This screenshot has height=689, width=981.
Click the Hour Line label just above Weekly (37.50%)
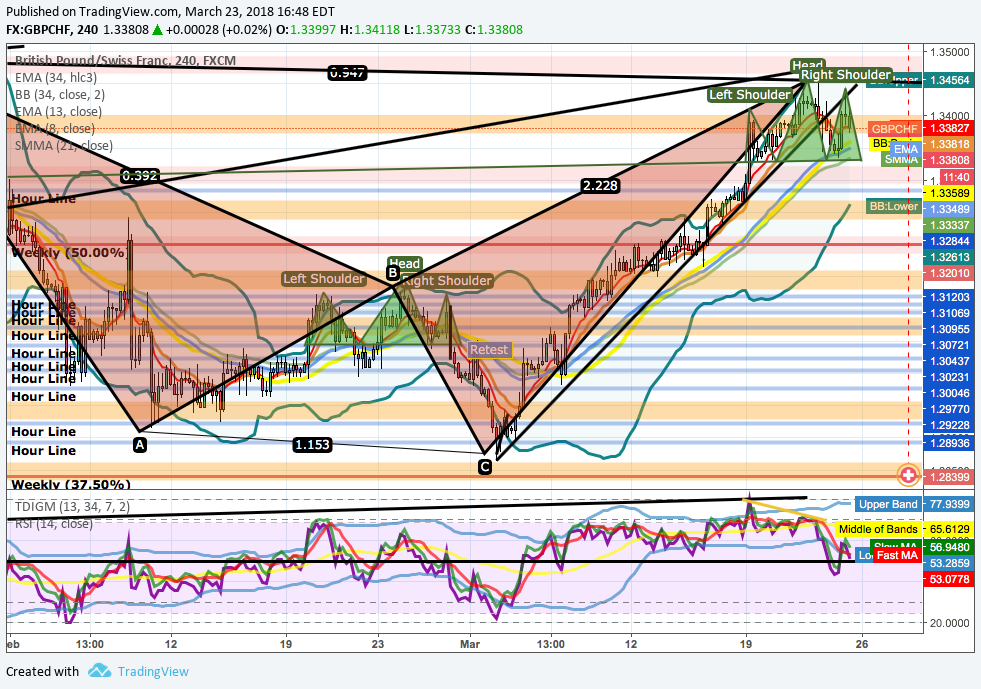43,451
